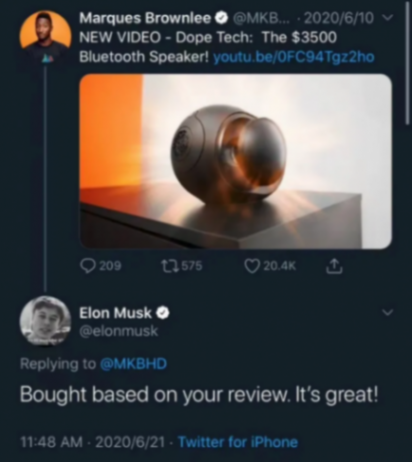Image resolution: width=412 pixels, height=462 pixels.
Task: Click the Elon Musk display name
Action: pyautogui.click(x=115, y=313)
